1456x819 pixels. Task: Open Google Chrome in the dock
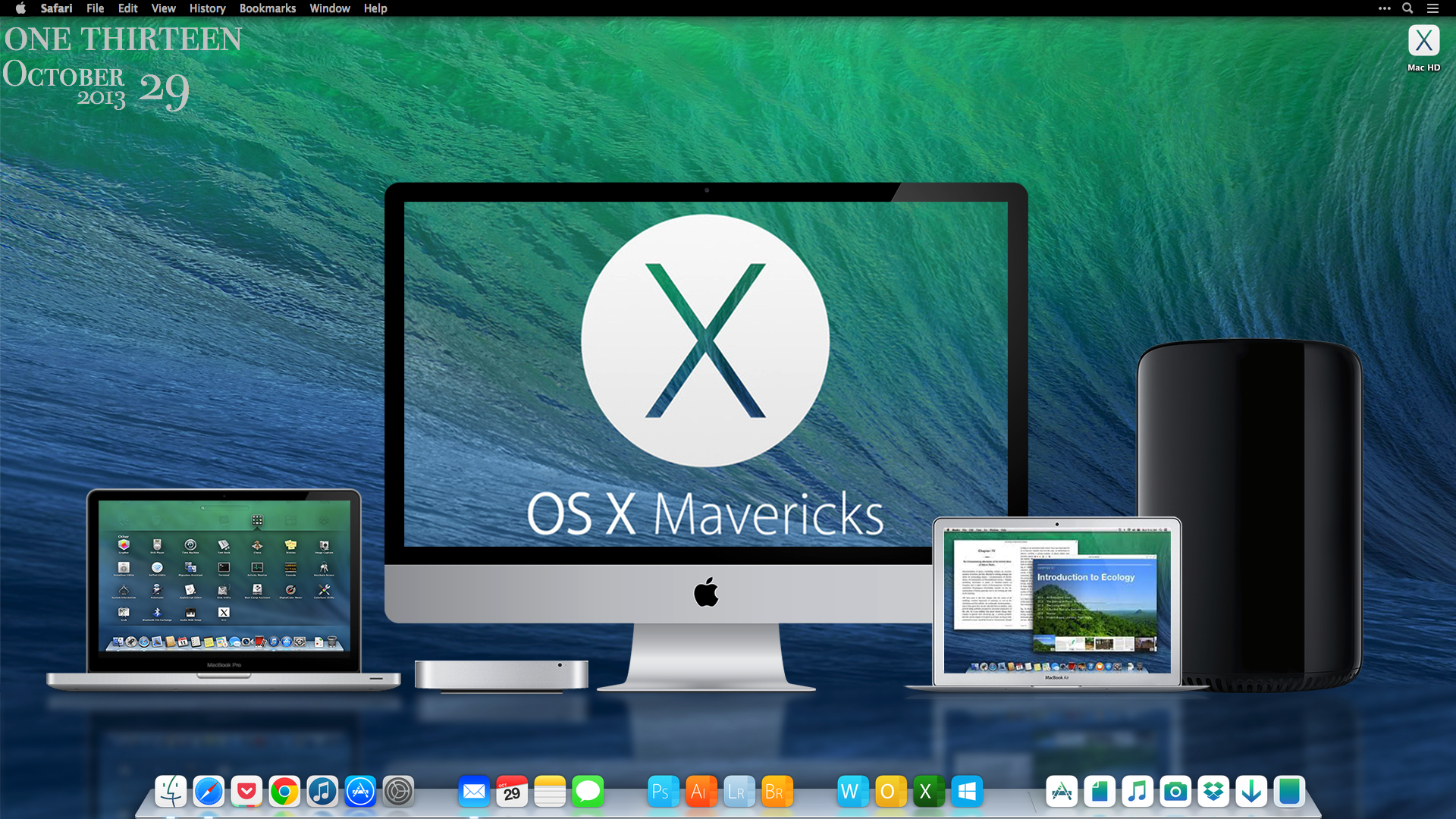click(x=284, y=792)
